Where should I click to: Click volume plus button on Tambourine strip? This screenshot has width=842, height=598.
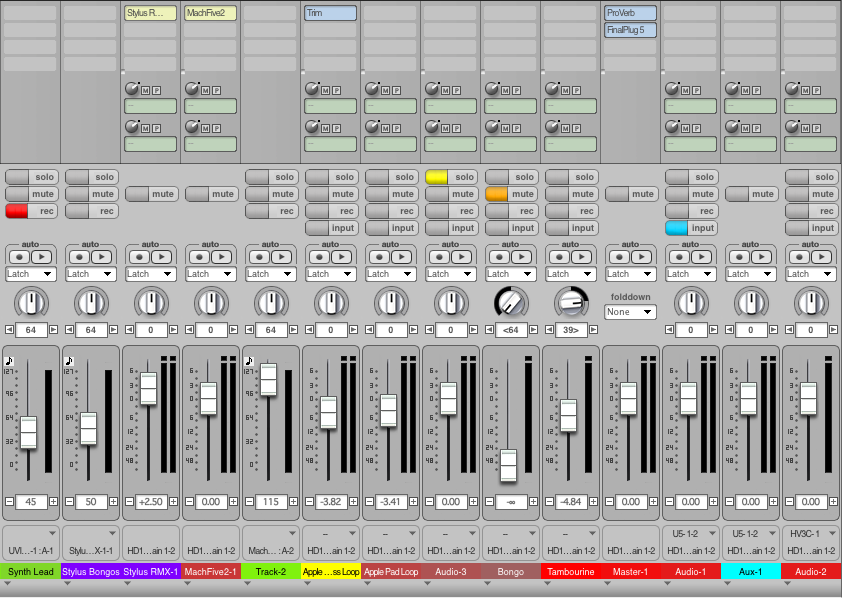[593, 501]
